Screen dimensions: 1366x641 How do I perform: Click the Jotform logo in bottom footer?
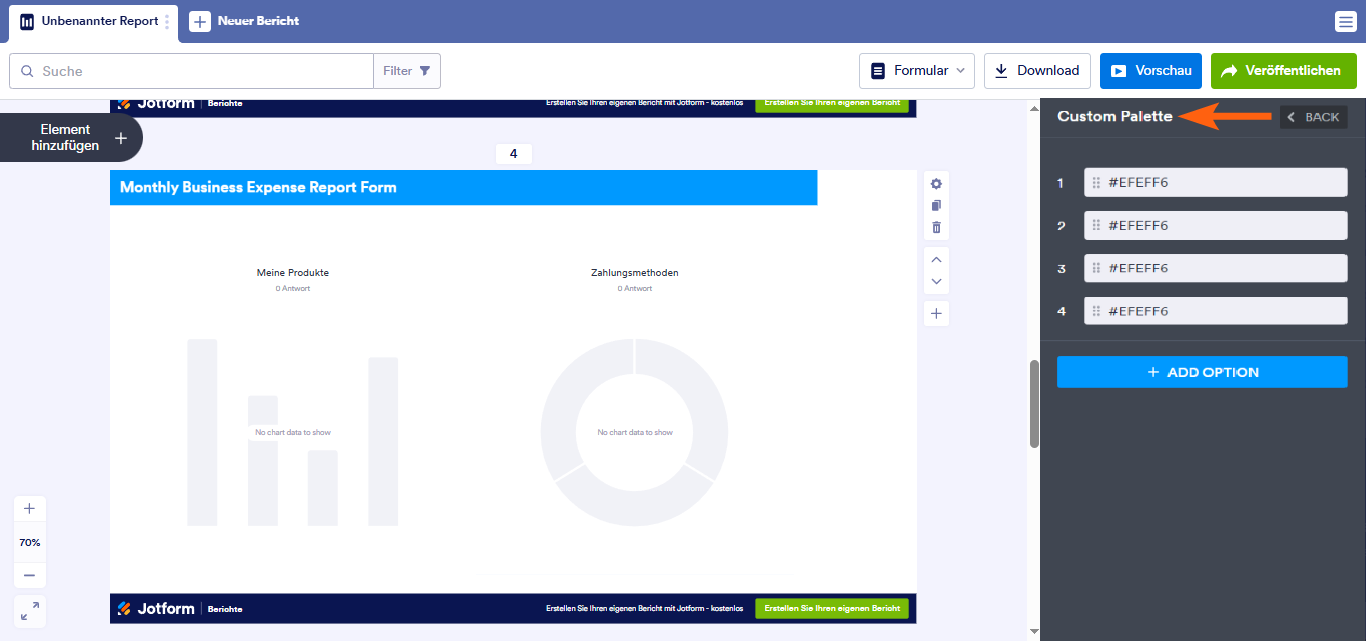pyautogui.click(x=155, y=608)
